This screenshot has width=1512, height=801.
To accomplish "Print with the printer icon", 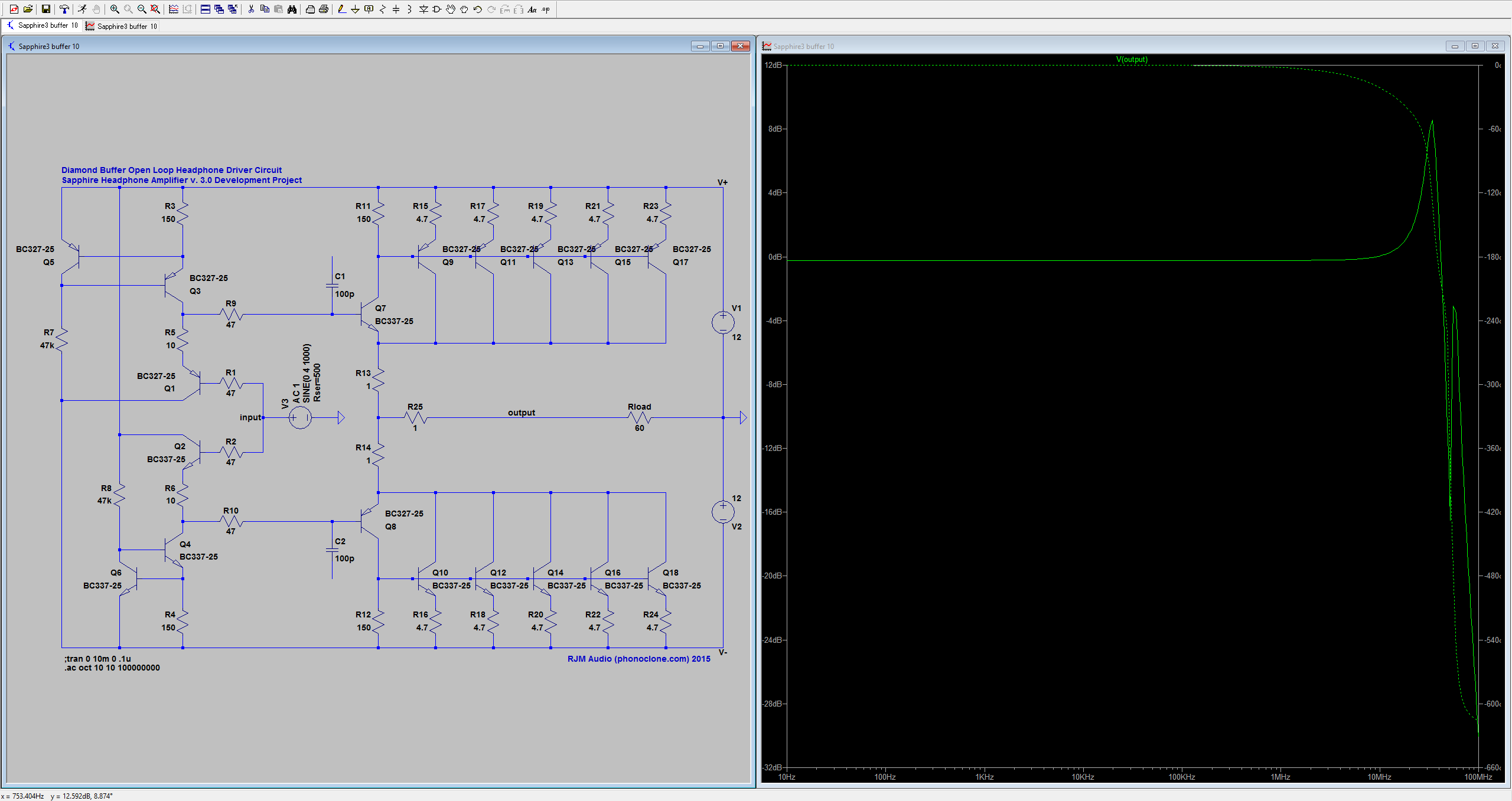I will click(x=324, y=9).
